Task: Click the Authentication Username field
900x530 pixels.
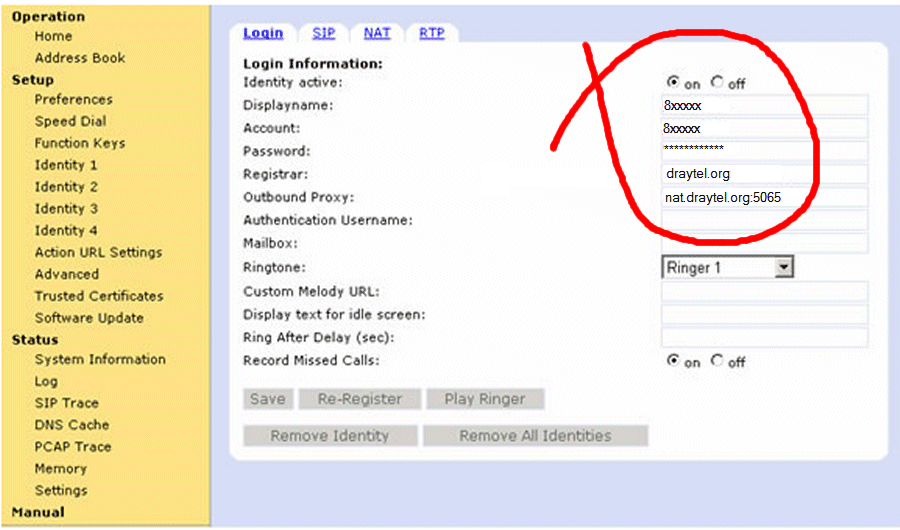Action: pyautogui.click(x=765, y=220)
